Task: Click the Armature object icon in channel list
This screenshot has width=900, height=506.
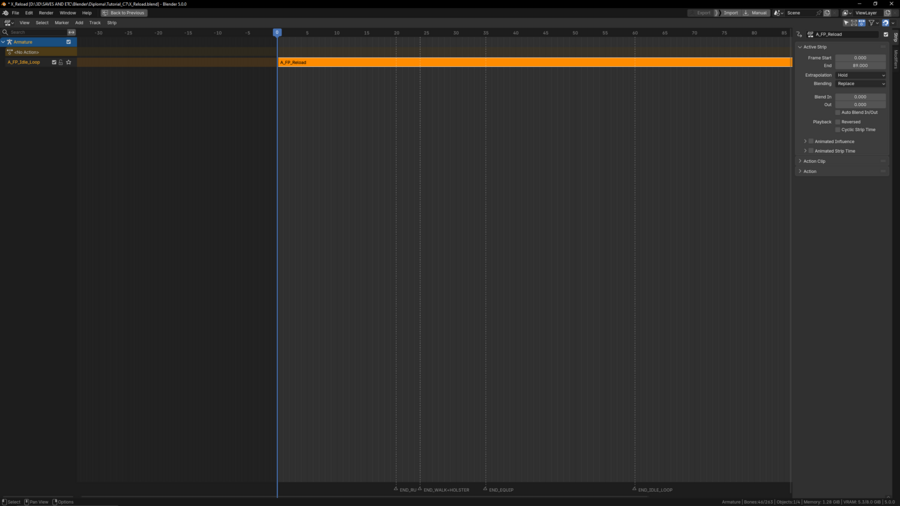Action: click(10, 42)
